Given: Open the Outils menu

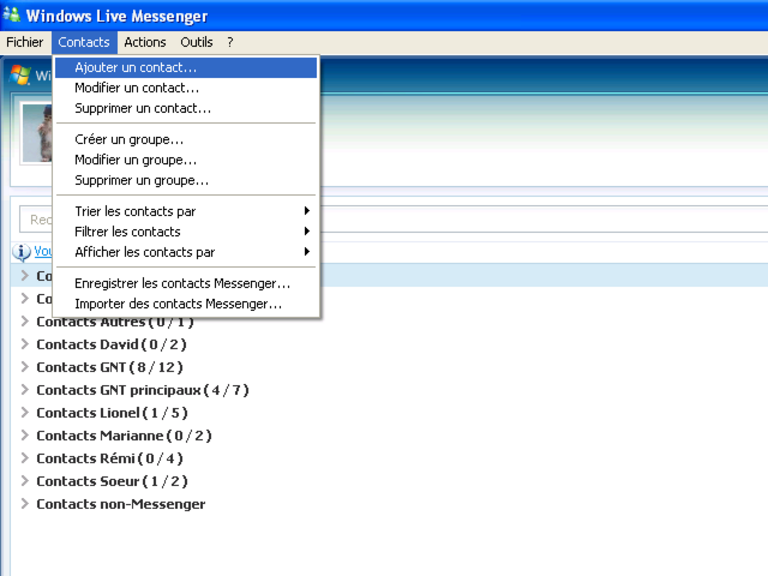Looking at the screenshot, I should pos(196,43).
